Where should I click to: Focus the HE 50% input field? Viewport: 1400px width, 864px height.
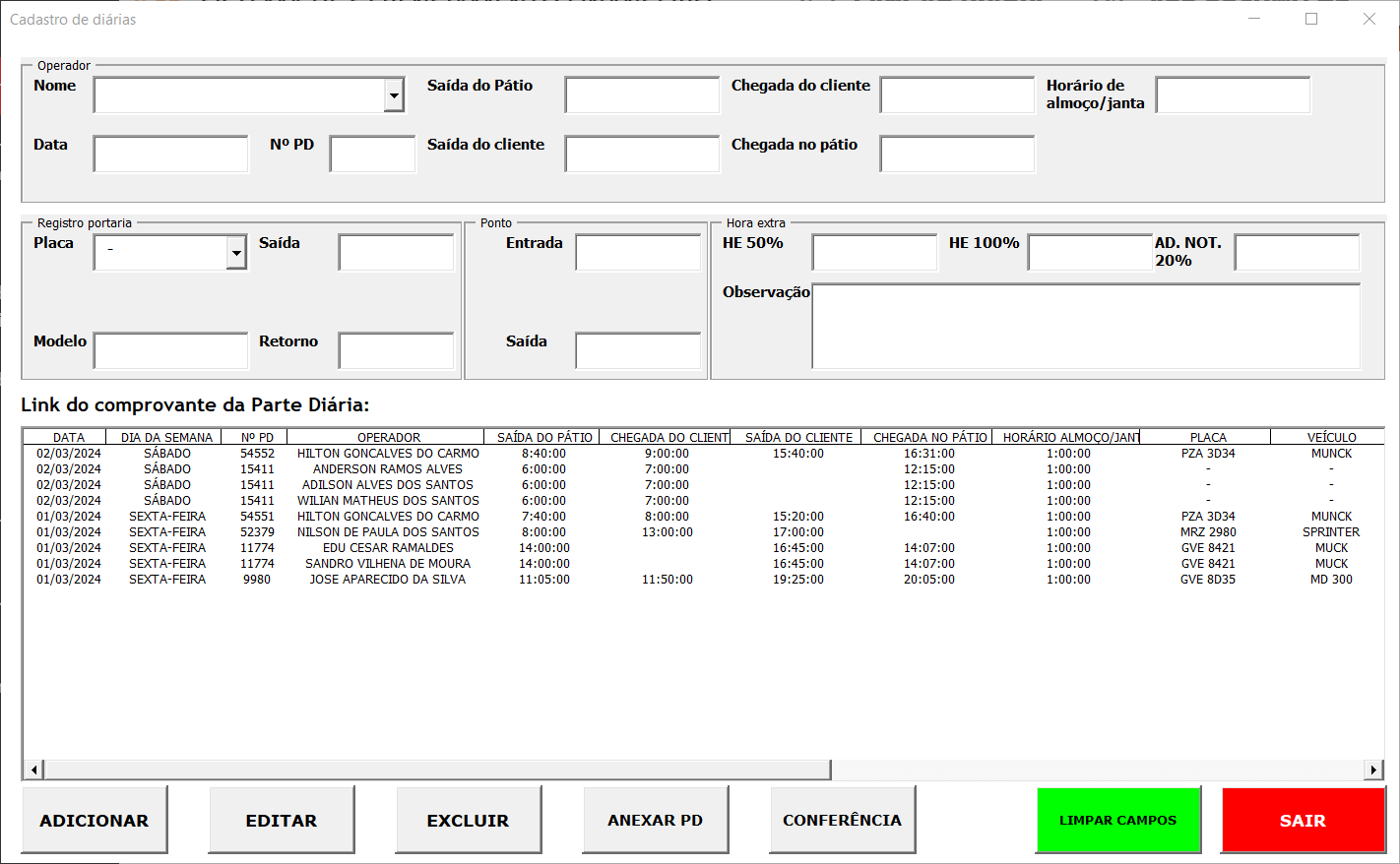(x=874, y=253)
